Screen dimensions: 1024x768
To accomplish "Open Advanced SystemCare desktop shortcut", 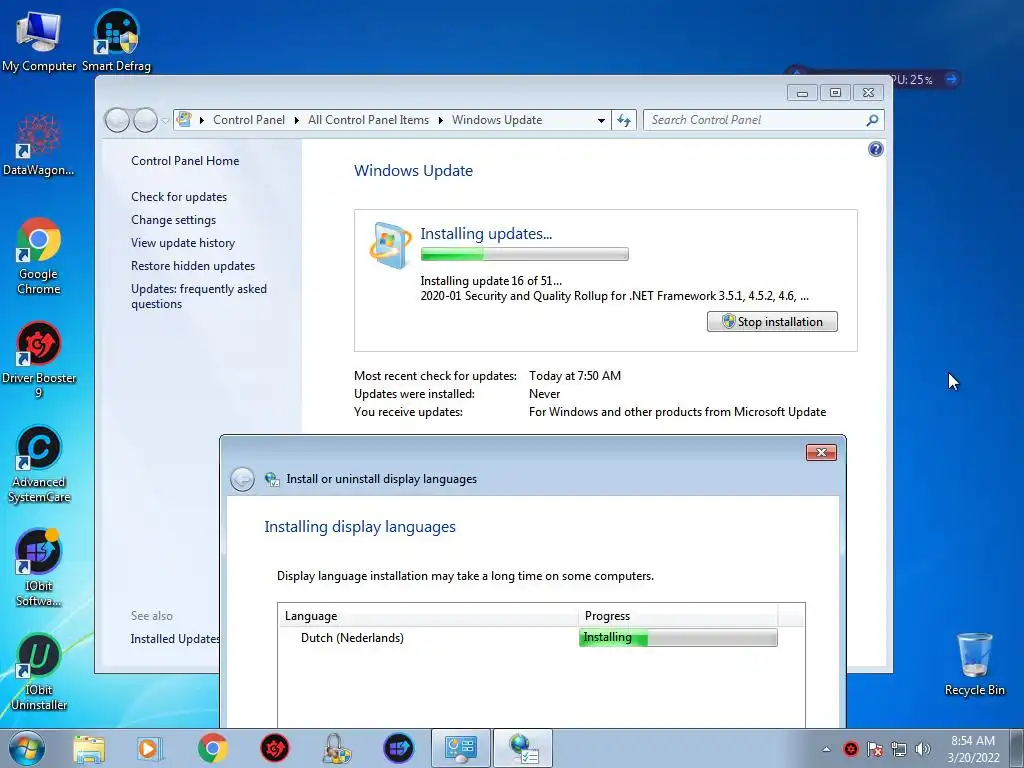I will [x=39, y=464].
